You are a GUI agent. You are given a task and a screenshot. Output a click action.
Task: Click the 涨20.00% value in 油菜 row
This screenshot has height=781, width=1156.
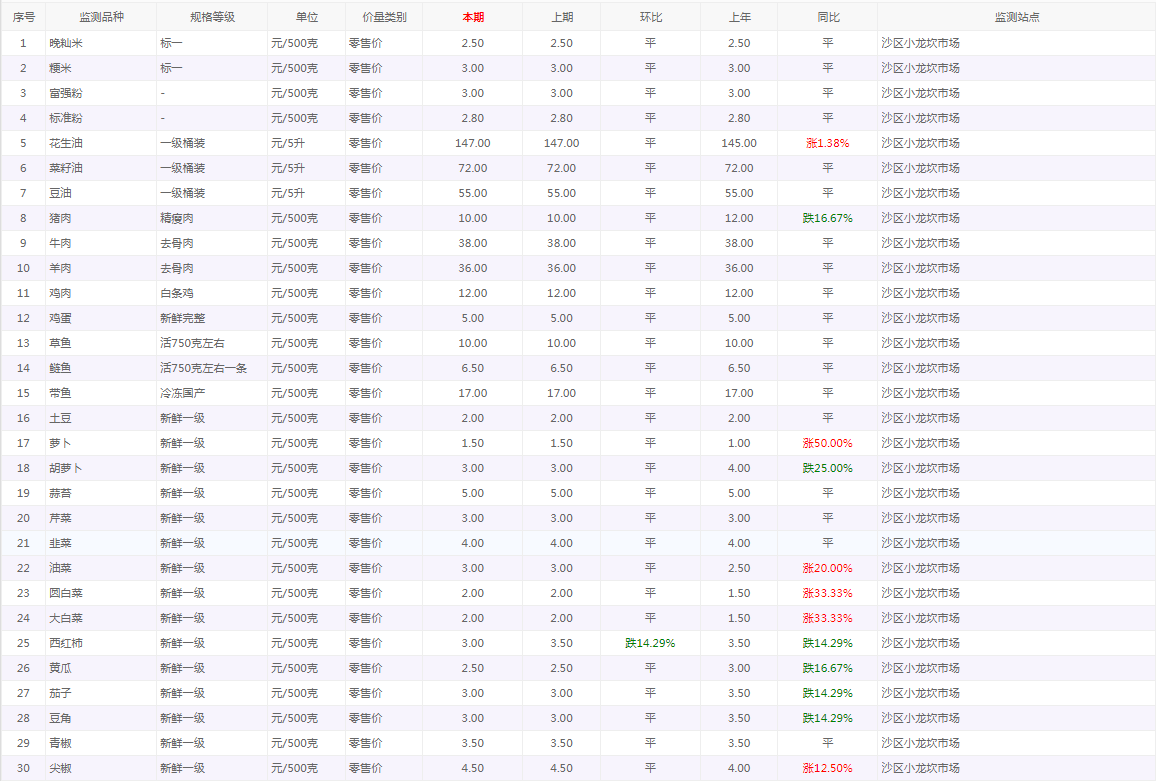tap(828, 569)
